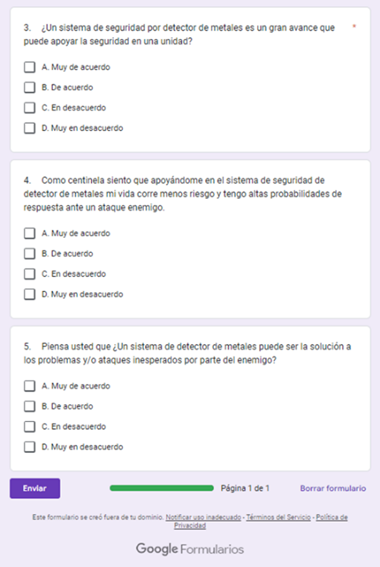Select 'C. En desacuerdo' for question 5

(30, 426)
